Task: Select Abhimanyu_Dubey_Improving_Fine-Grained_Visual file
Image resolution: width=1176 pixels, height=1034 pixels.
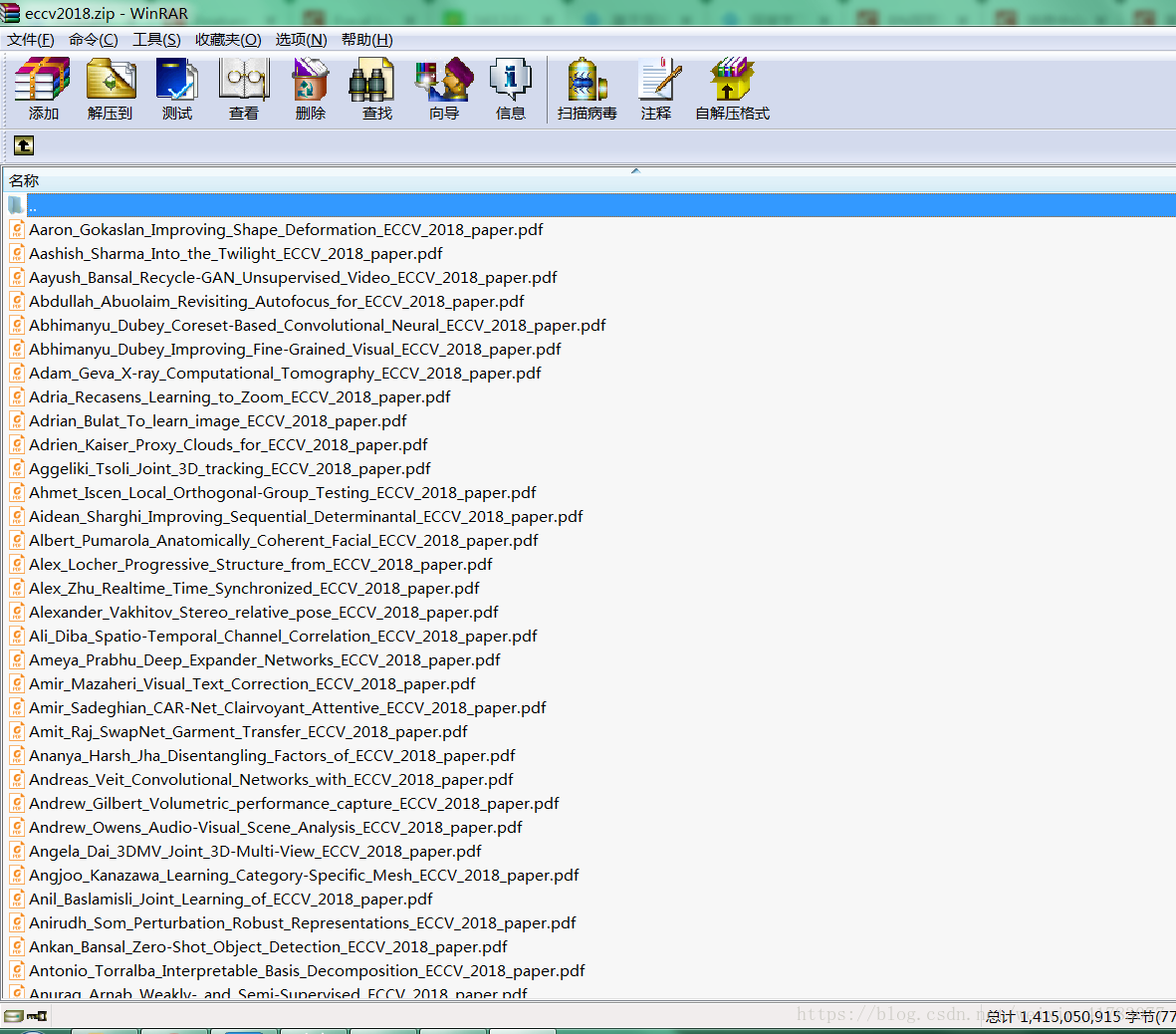Action: tap(295, 350)
